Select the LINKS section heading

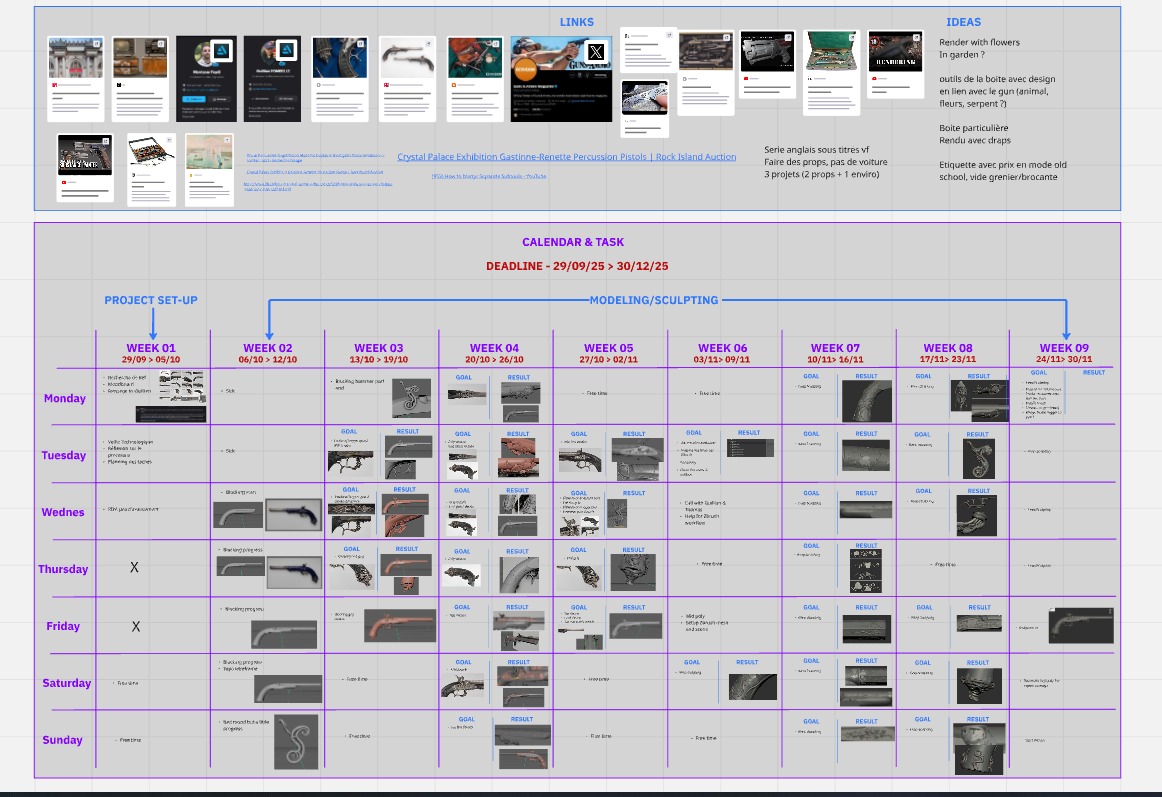(x=576, y=22)
